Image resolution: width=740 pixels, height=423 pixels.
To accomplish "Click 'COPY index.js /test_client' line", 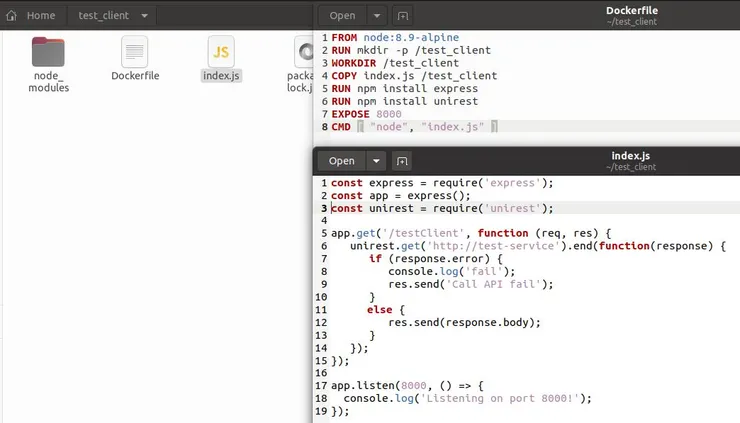I will coord(414,76).
